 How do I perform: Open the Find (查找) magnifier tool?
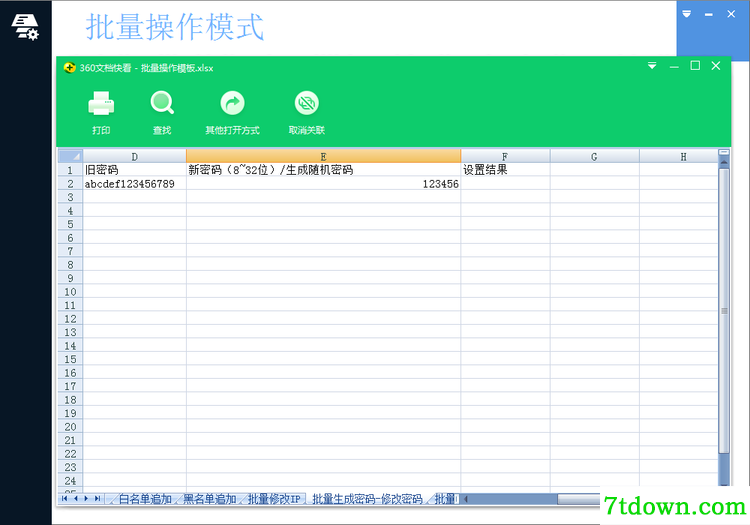[x=162, y=103]
